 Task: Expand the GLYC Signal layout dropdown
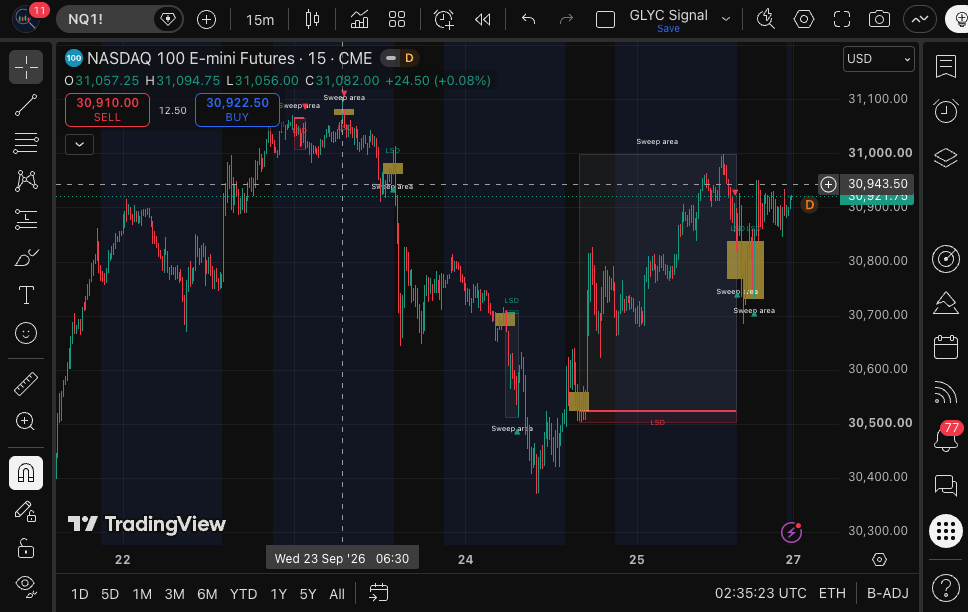tap(726, 19)
